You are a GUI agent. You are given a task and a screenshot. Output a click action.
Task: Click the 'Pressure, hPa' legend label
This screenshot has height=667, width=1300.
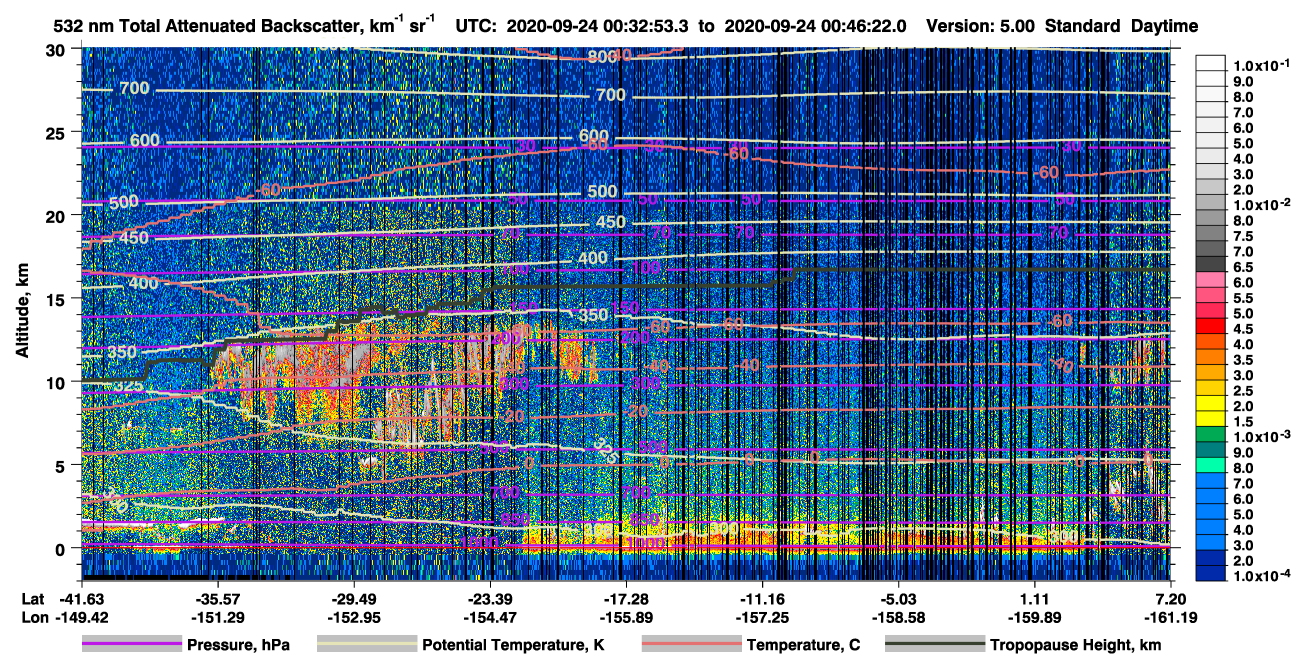(x=238, y=645)
